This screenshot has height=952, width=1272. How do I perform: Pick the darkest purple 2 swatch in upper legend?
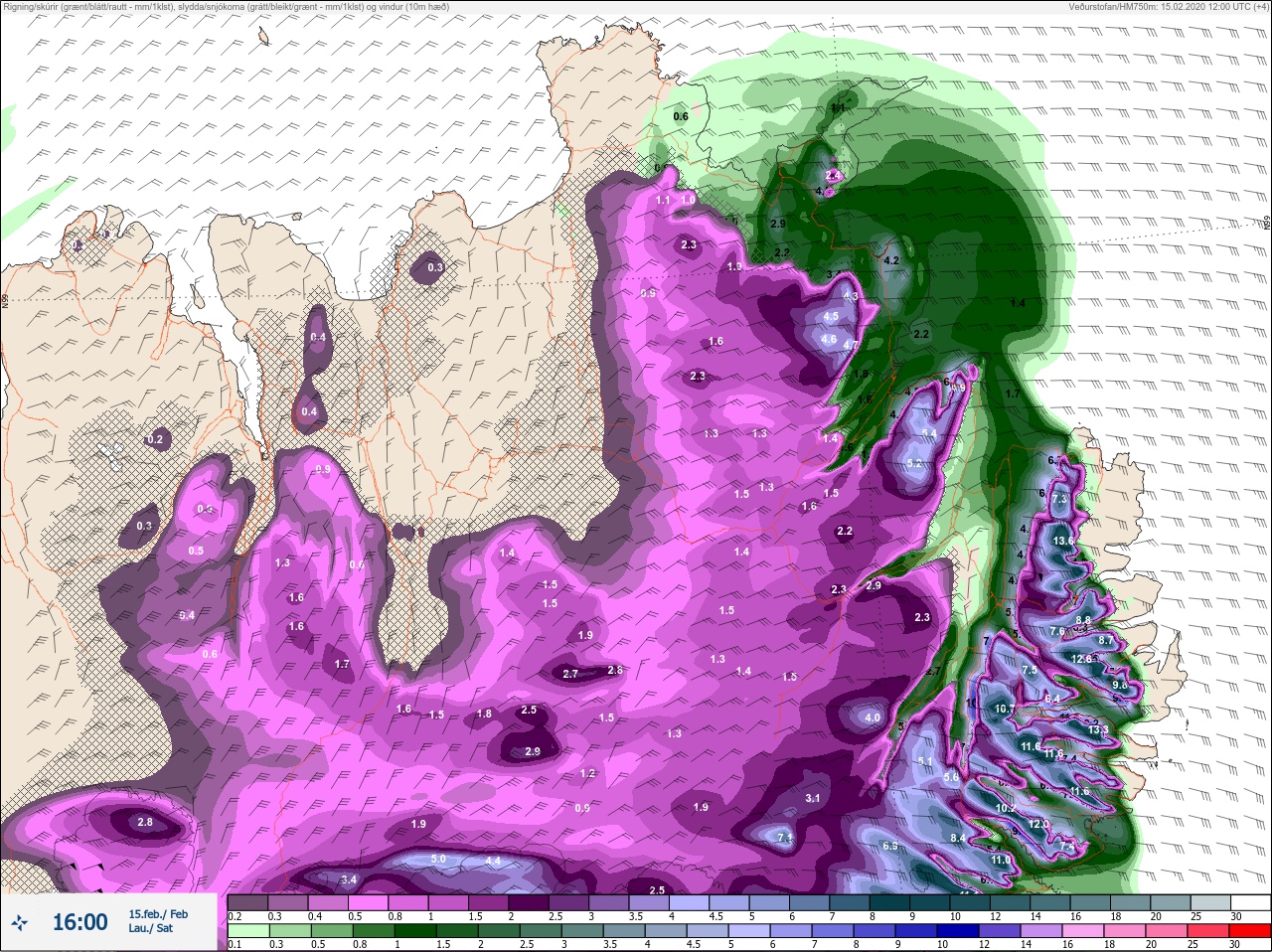click(x=529, y=902)
